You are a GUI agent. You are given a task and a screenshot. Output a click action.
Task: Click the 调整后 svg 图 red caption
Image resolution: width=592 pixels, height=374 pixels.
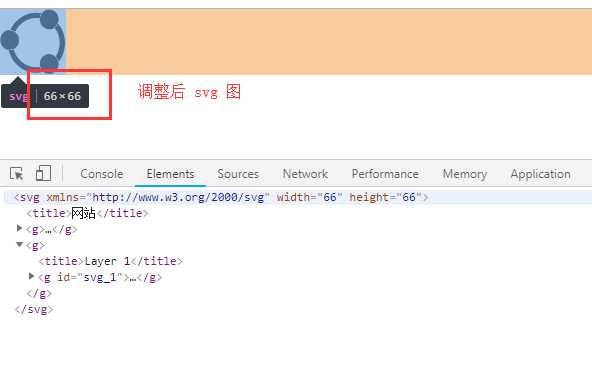(x=189, y=92)
